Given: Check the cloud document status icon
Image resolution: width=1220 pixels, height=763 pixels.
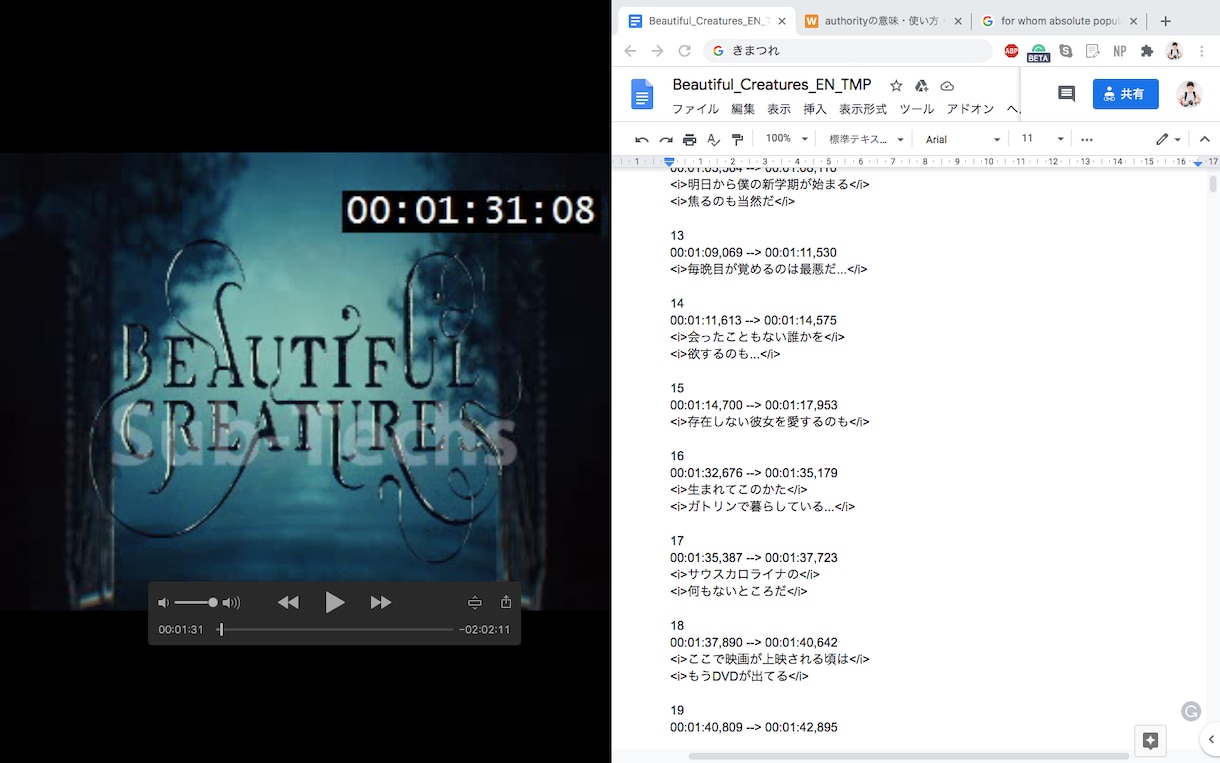Looking at the screenshot, I should coord(947,86).
